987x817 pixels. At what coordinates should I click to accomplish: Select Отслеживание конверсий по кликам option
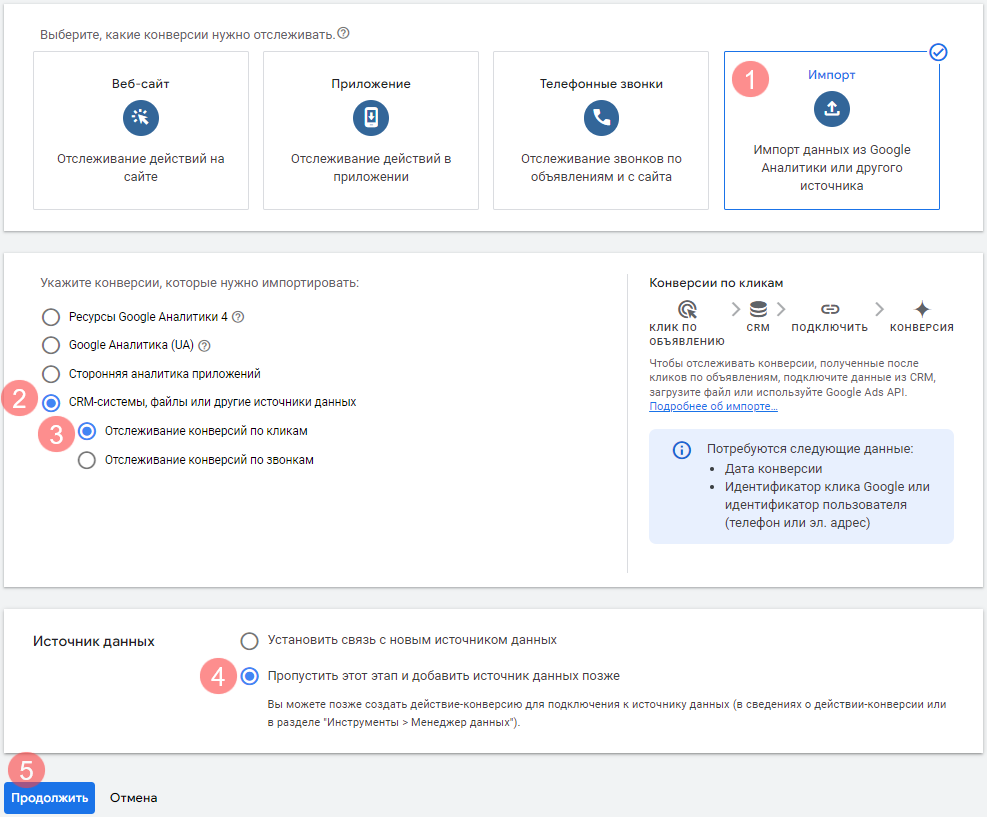[87, 431]
